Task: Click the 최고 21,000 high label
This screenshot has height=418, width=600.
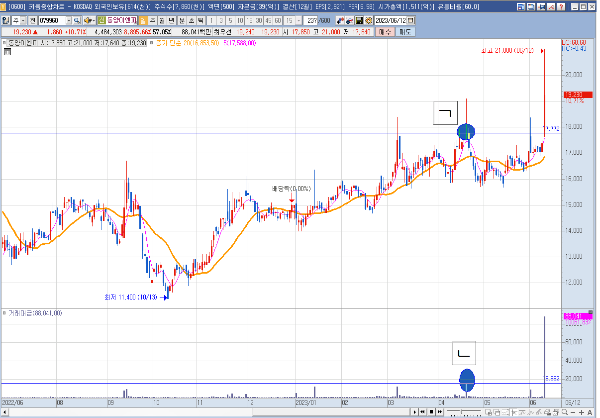Action: click(507, 51)
